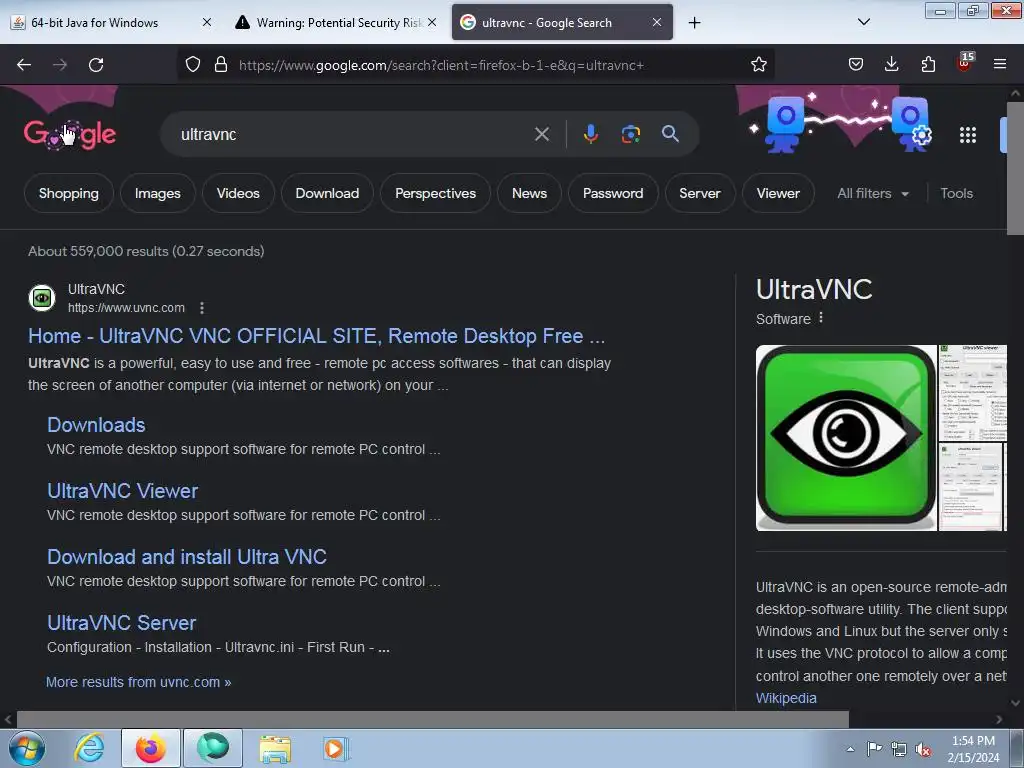1024x768 pixels.
Task: View site security padlock info
Action: point(221,65)
